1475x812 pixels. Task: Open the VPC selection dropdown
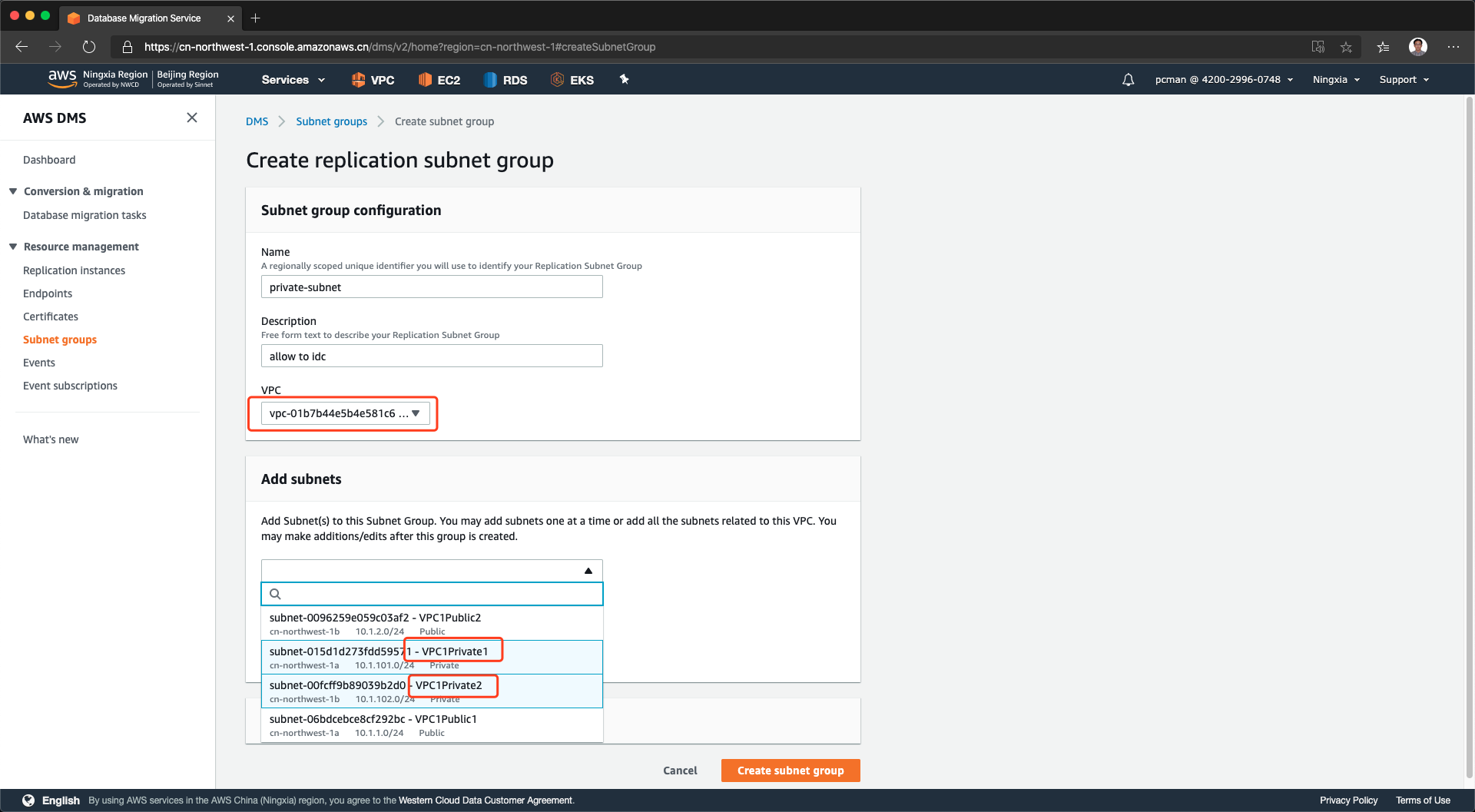point(344,413)
